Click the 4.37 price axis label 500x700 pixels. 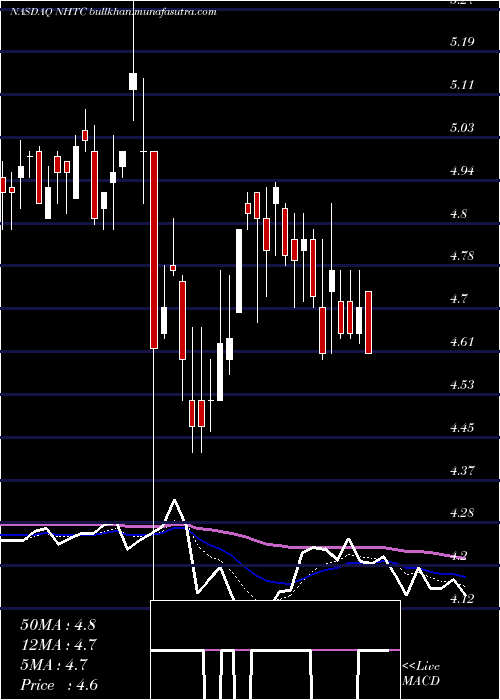462,471
